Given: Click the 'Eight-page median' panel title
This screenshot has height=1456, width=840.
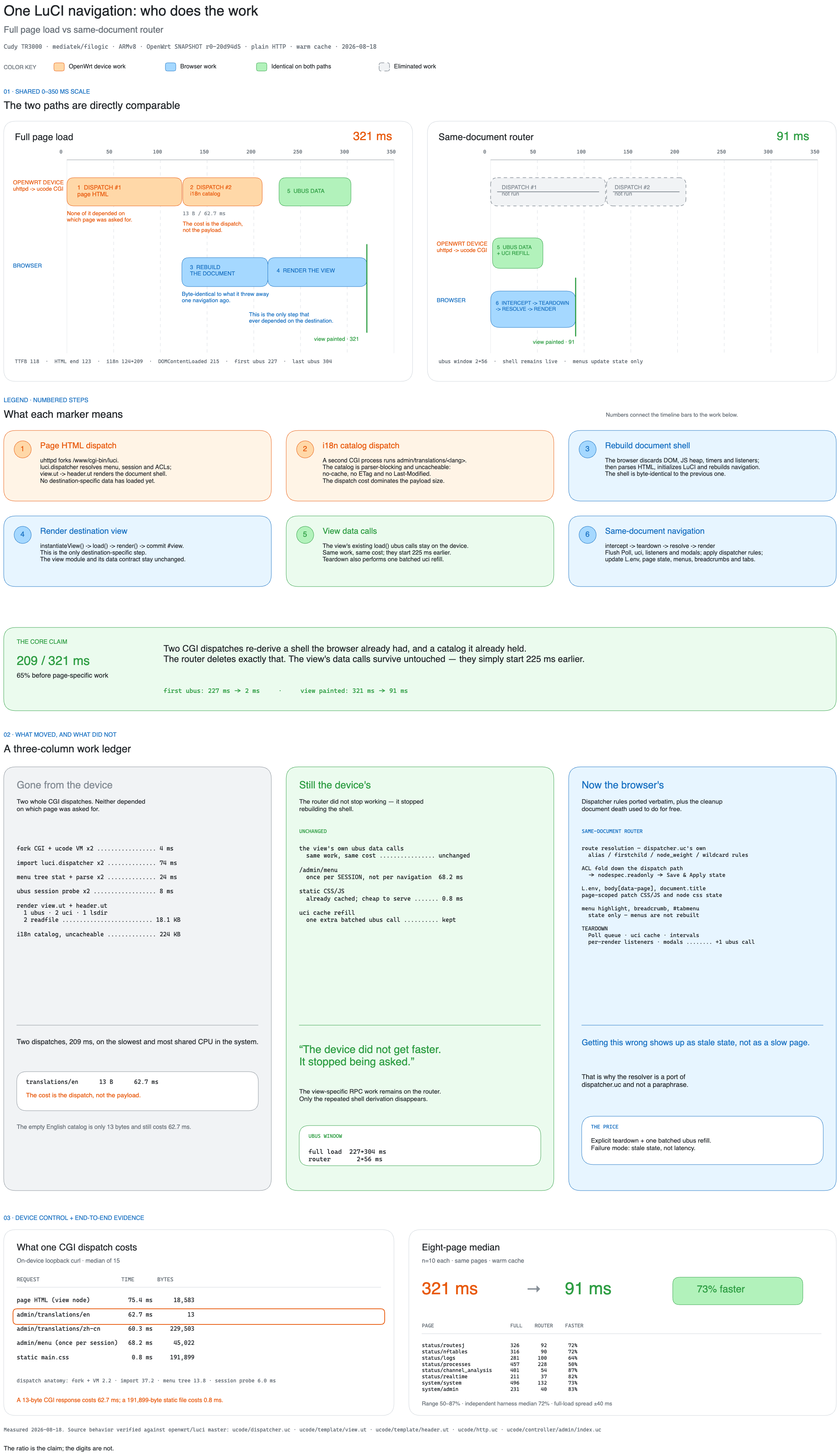Looking at the screenshot, I should click(x=461, y=1247).
